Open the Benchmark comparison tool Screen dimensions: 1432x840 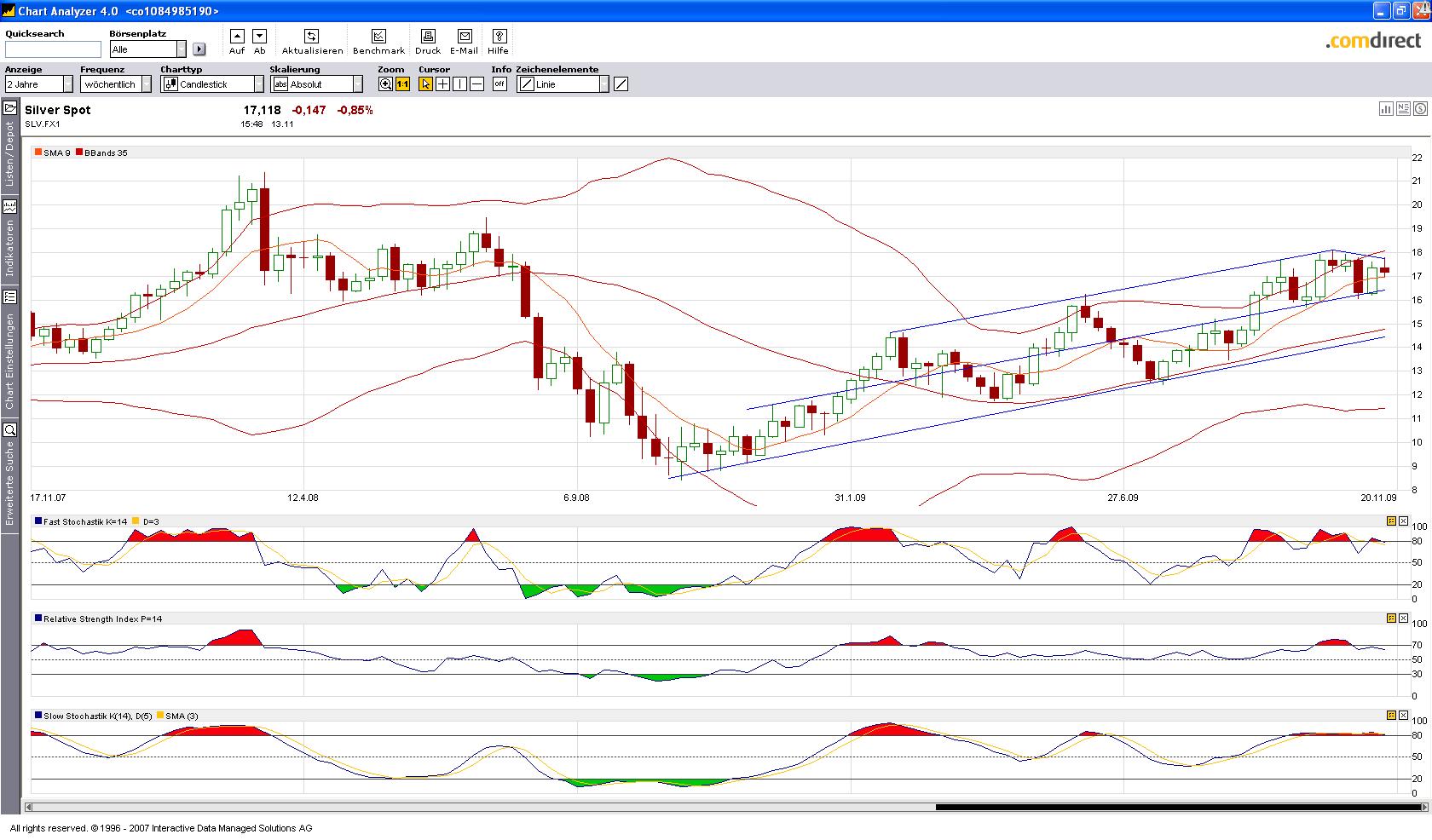coord(378,37)
